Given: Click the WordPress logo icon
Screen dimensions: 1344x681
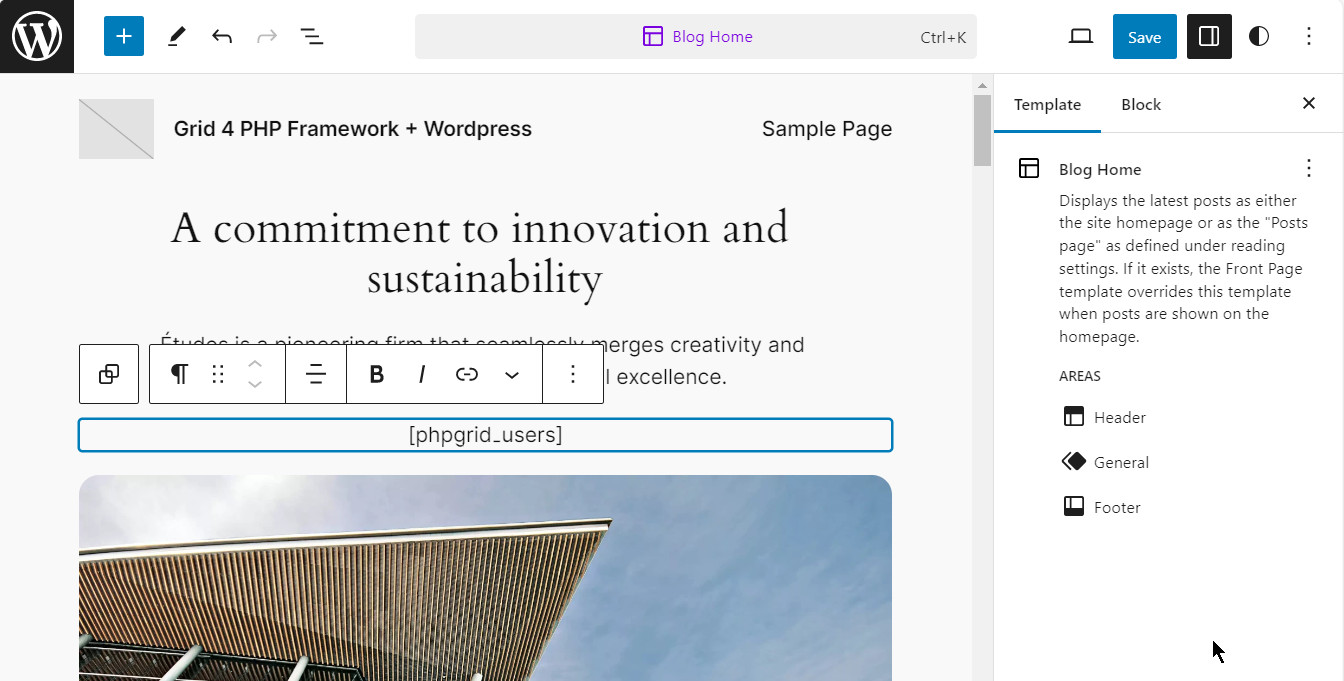Looking at the screenshot, I should [x=37, y=37].
